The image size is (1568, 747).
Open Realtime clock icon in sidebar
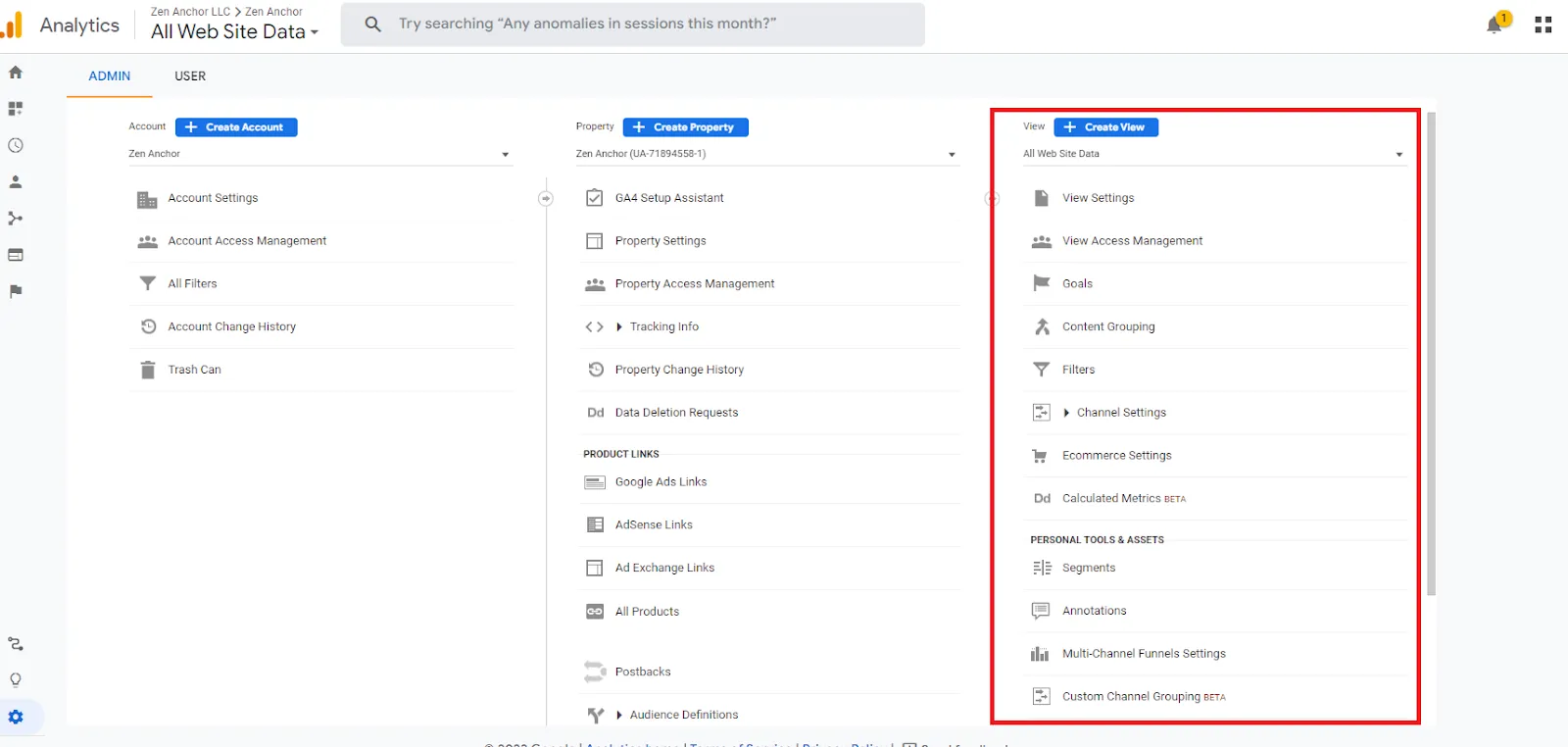tap(16, 145)
